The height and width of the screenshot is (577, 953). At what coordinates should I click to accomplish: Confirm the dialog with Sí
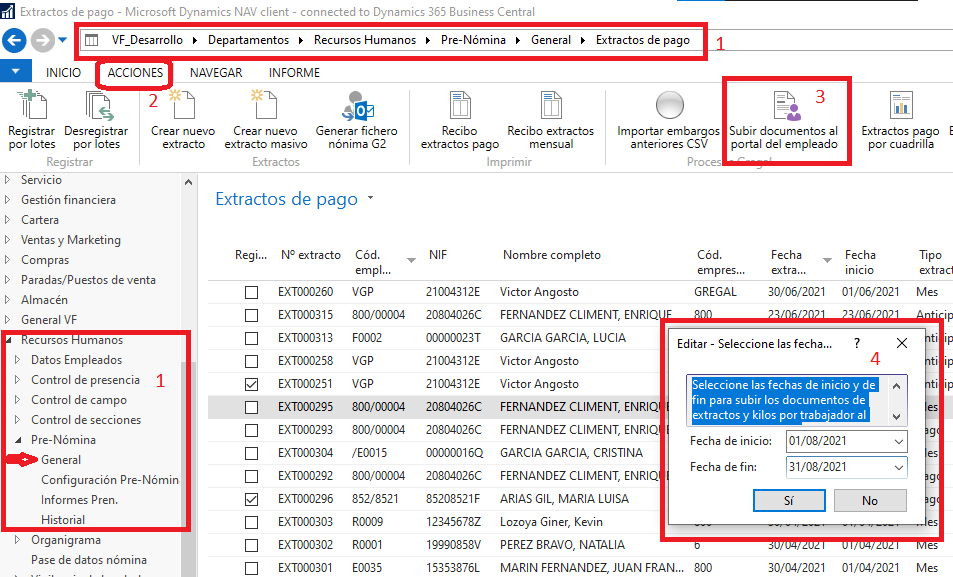[789, 500]
